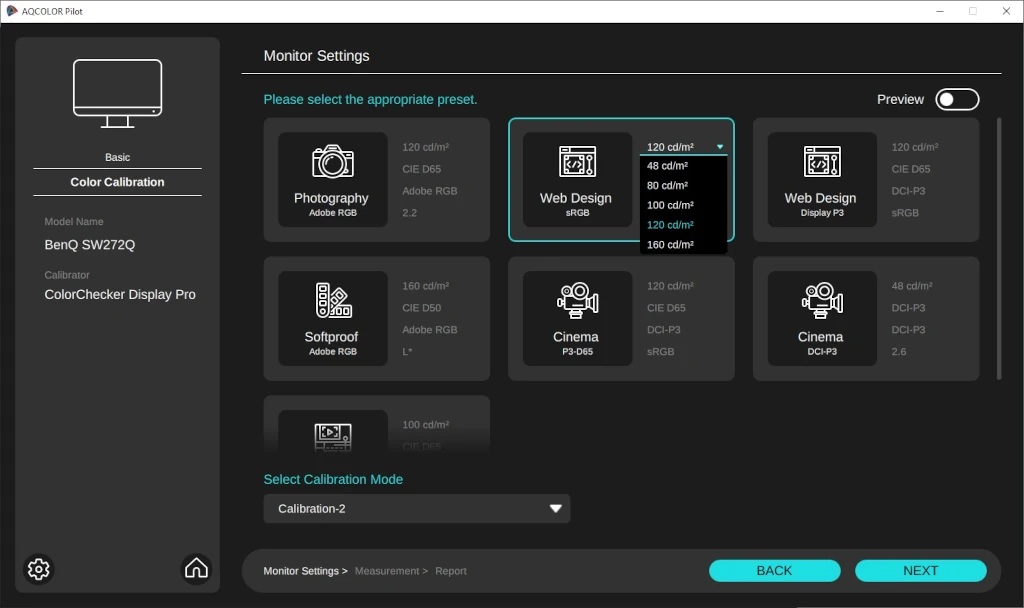Click the Report breadcrumb step

pos(451,571)
